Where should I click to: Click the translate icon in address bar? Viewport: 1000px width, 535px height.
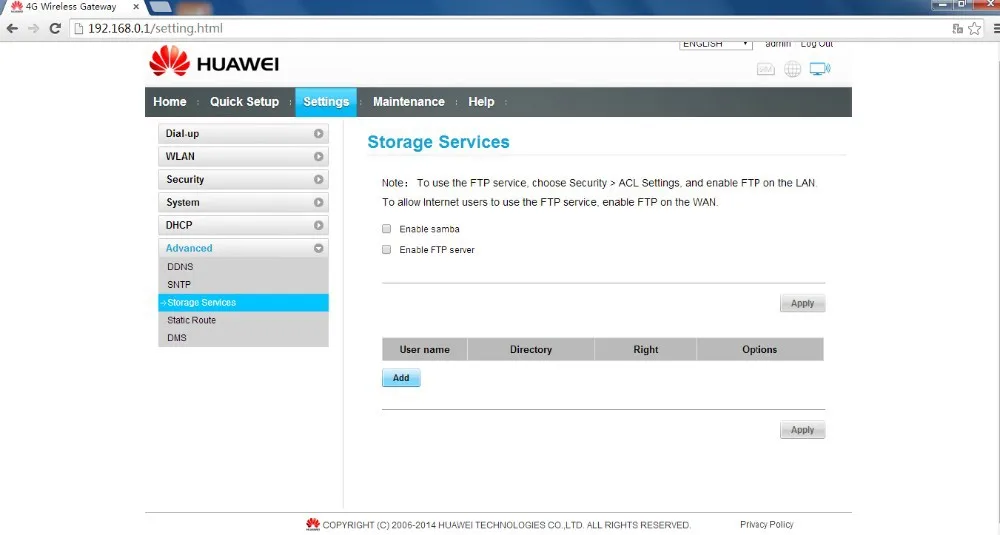957,28
